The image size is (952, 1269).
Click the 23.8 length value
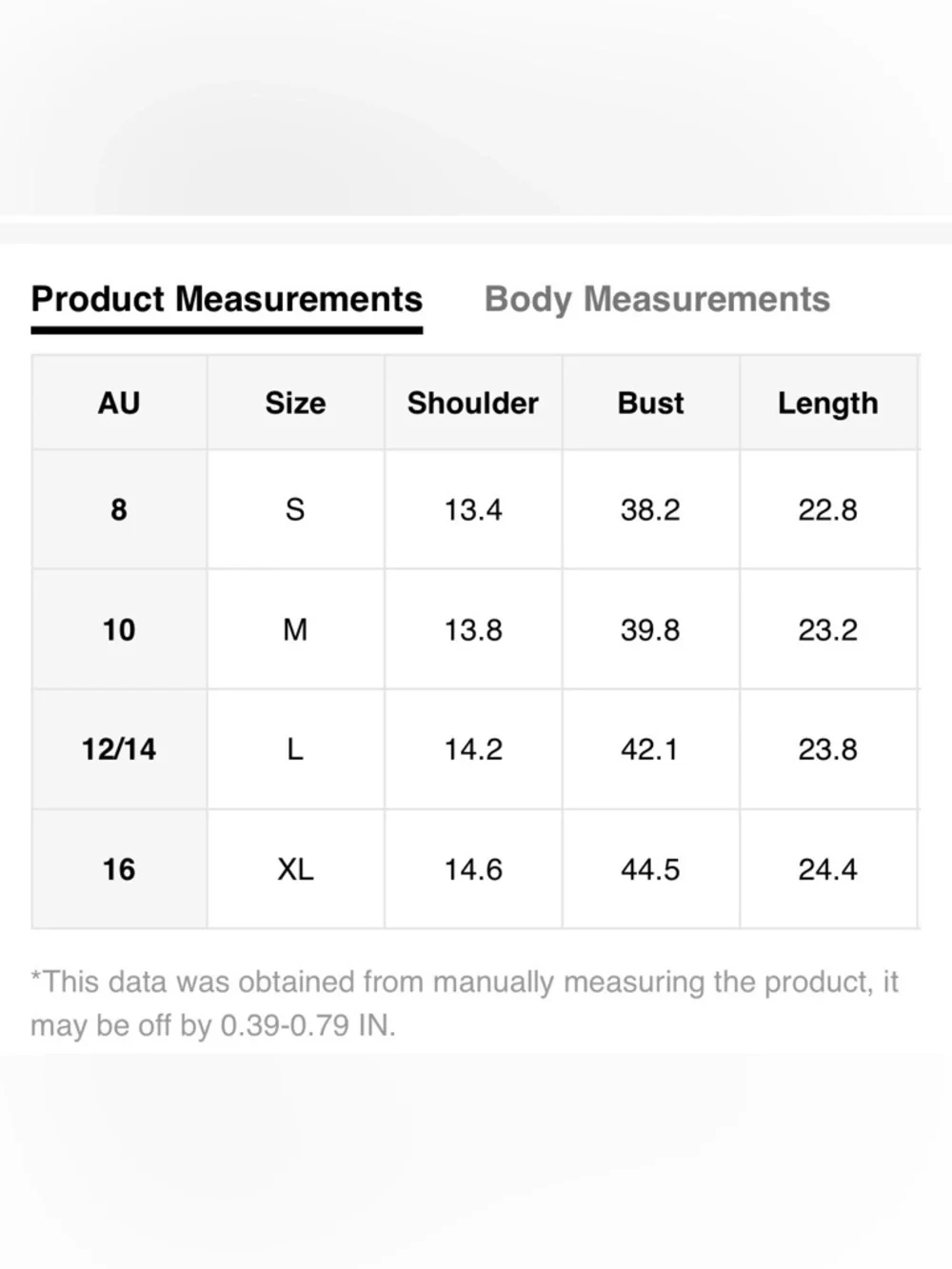coord(828,749)
